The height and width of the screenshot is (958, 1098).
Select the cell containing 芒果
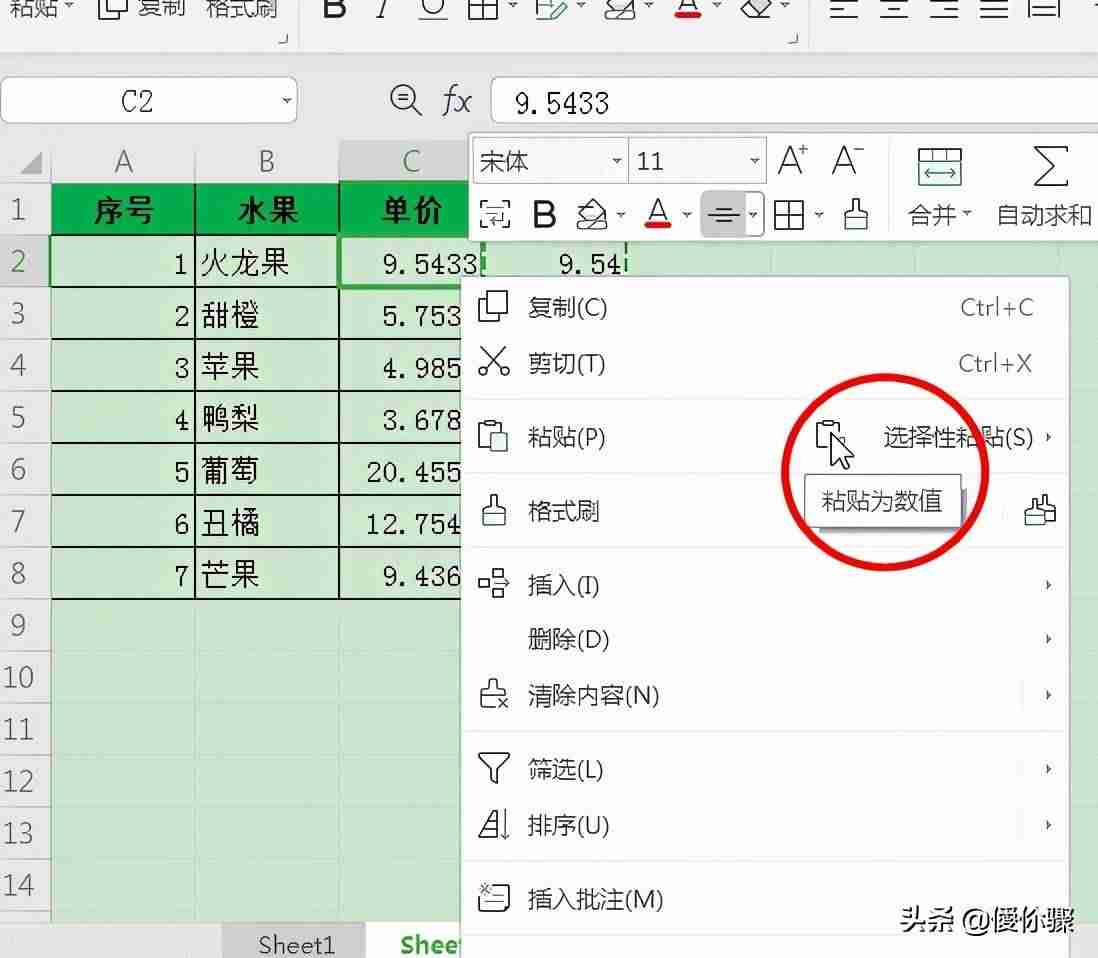click(x=267, y=574)
